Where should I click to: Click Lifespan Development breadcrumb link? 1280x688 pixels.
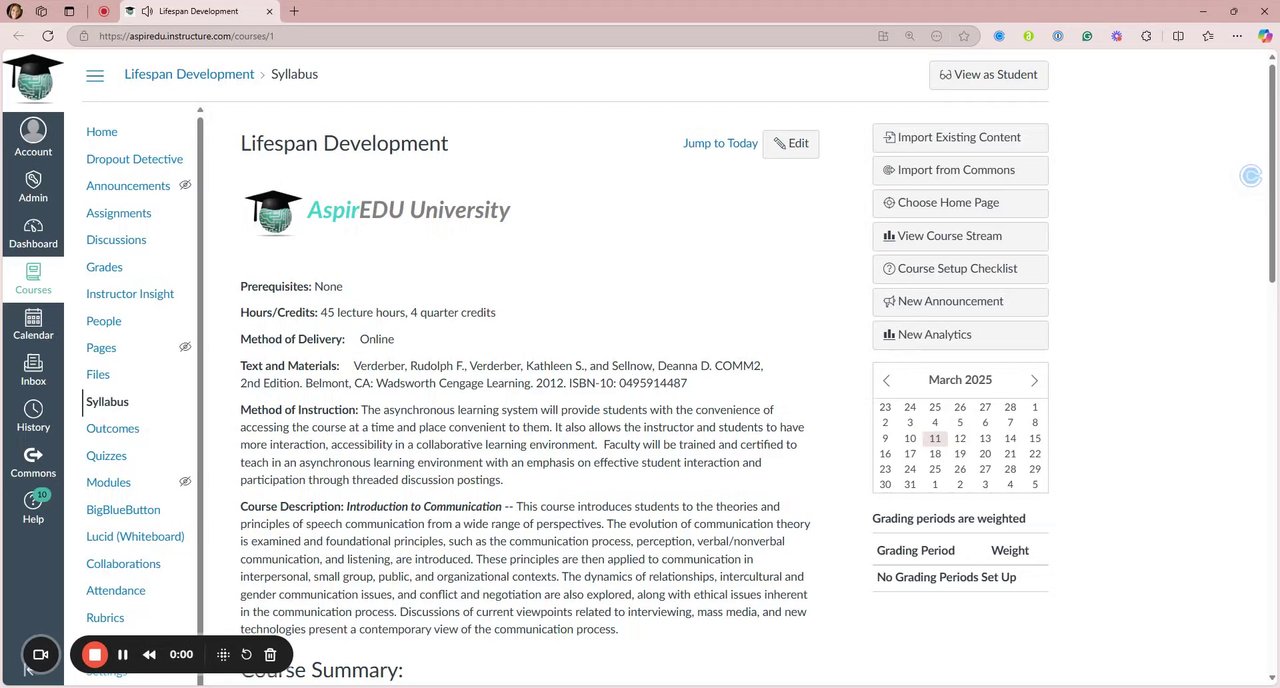point(189,75)
